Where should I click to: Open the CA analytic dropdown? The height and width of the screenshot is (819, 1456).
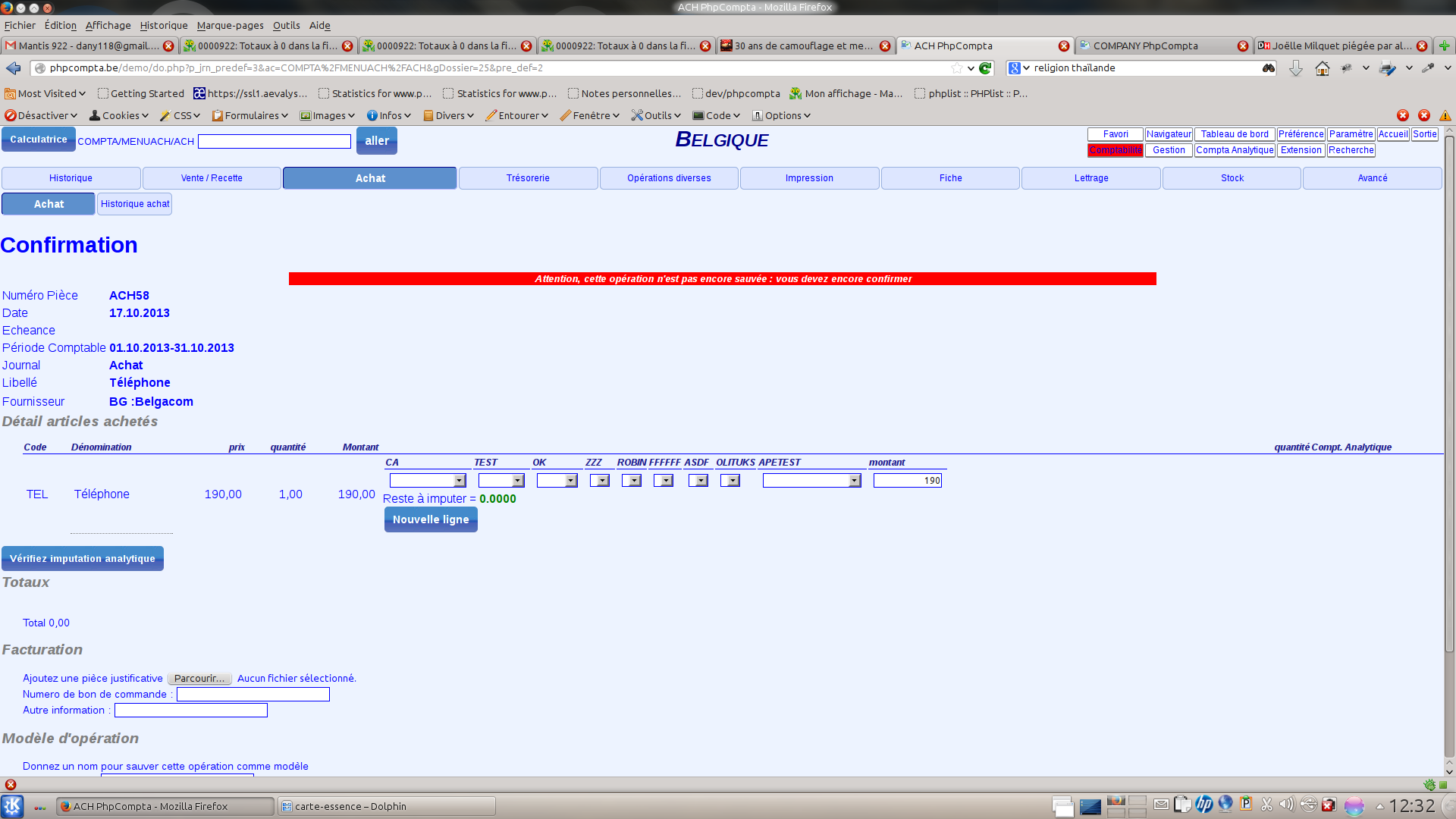428,481
